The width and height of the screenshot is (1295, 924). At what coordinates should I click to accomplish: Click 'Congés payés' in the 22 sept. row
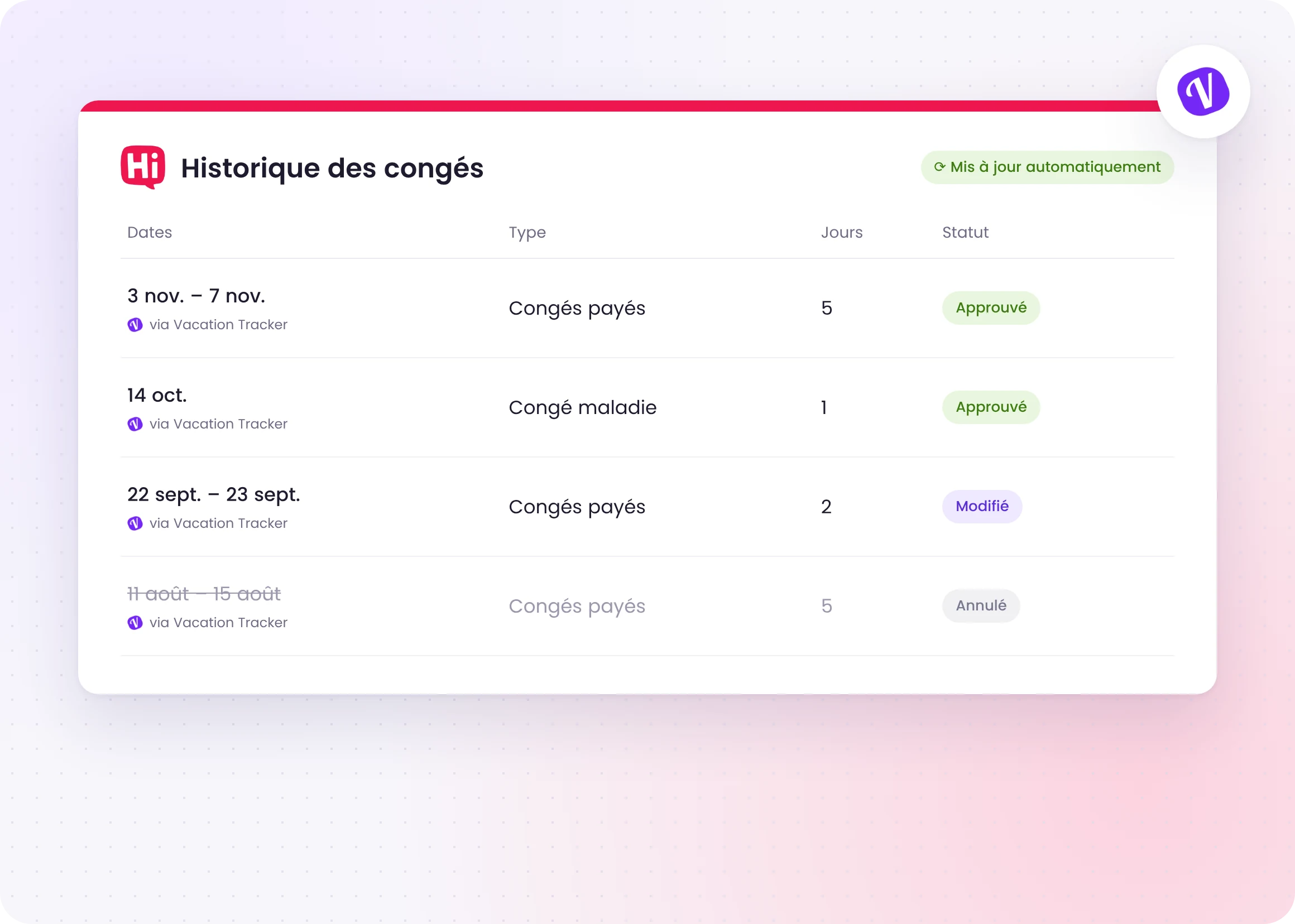pyautogui.click(x=577, y=507)
